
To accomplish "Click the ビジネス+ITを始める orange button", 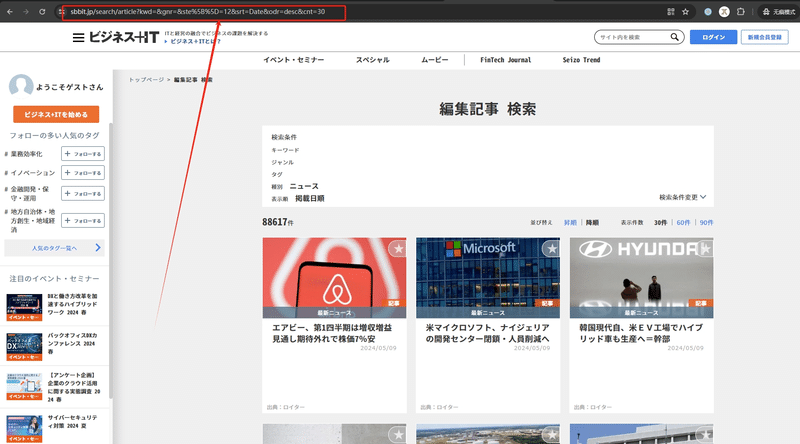I will pos(56,114).
